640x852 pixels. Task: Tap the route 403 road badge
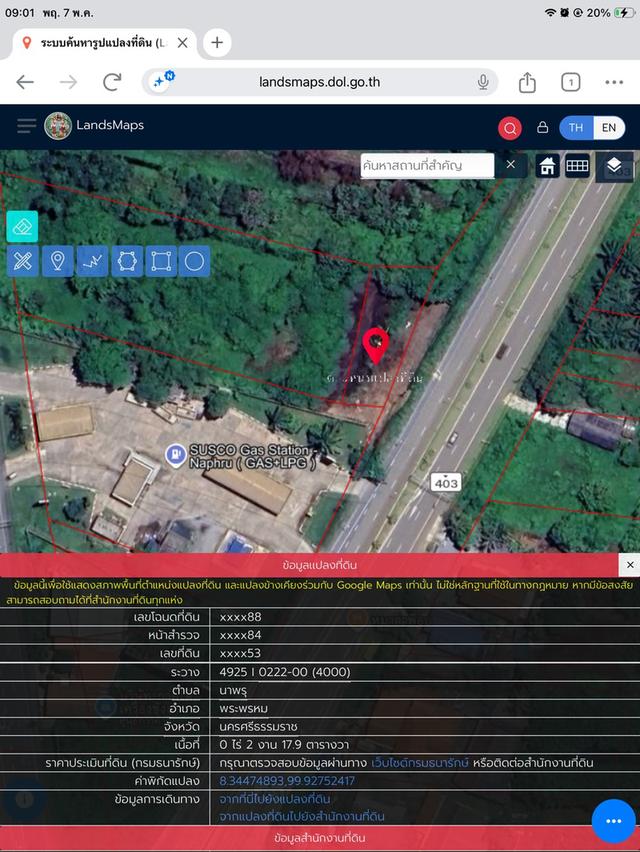click(446, 483)
